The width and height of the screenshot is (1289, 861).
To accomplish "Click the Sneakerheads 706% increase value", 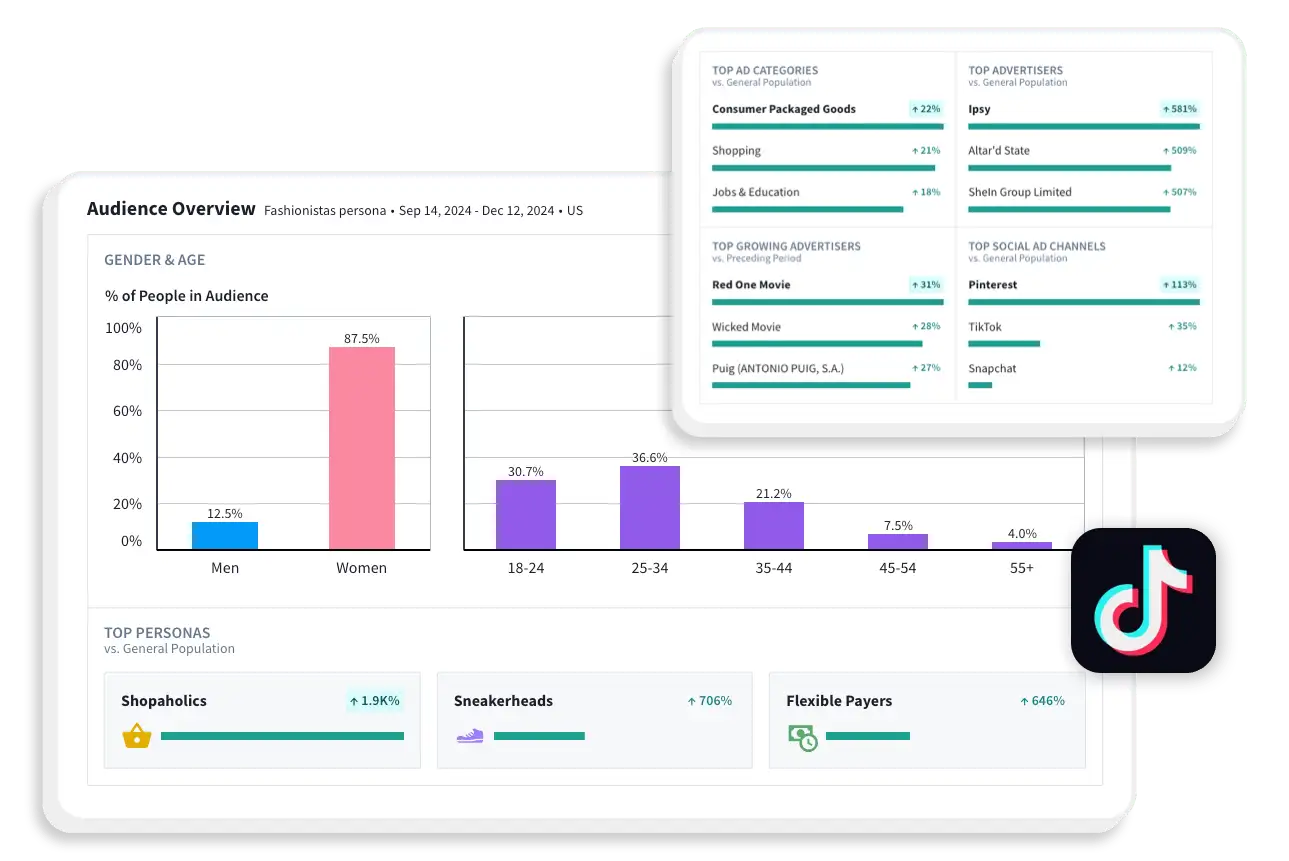I will click(x=709, y=701).
